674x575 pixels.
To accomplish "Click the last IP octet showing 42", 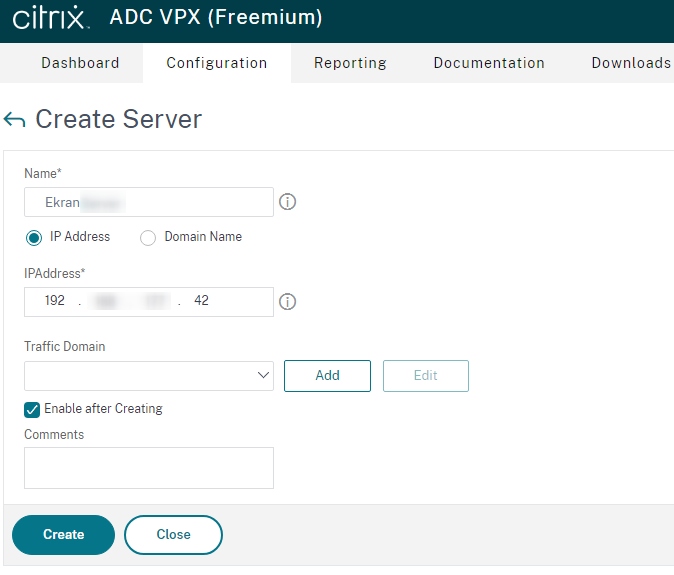I will coord(201,301).
